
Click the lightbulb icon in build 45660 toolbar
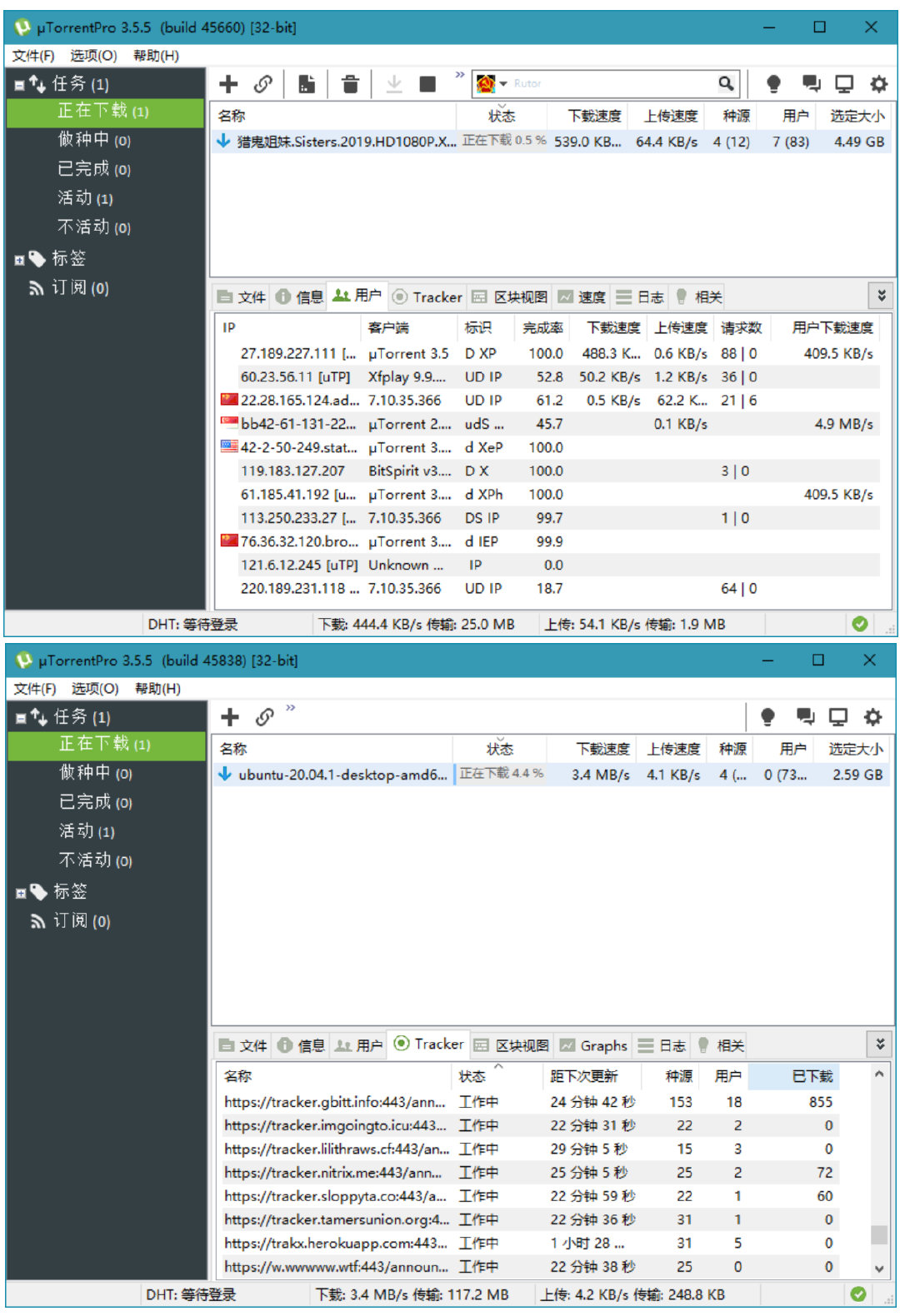pos(773,84)
